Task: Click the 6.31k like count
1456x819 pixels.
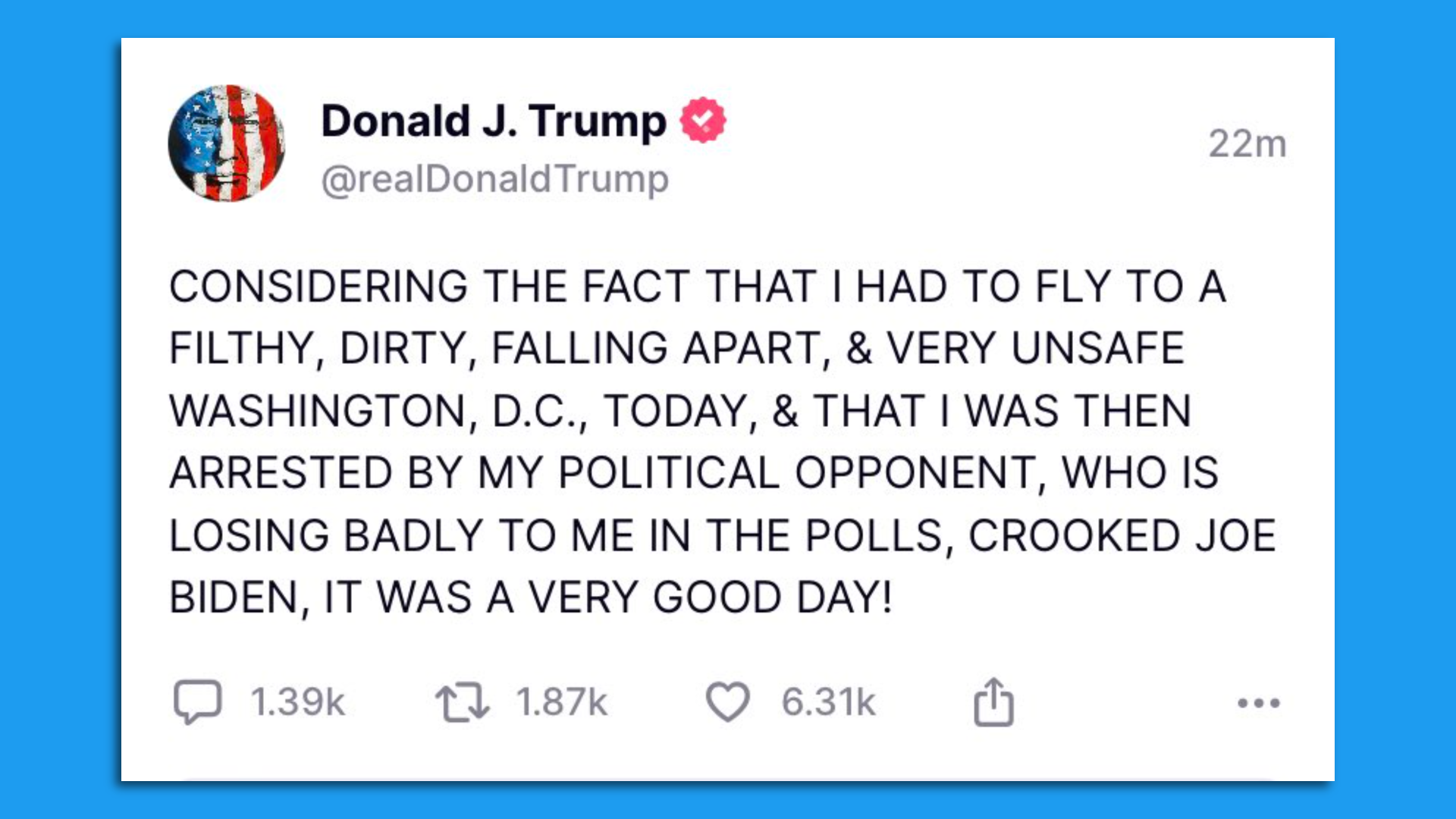Action: 829,702
